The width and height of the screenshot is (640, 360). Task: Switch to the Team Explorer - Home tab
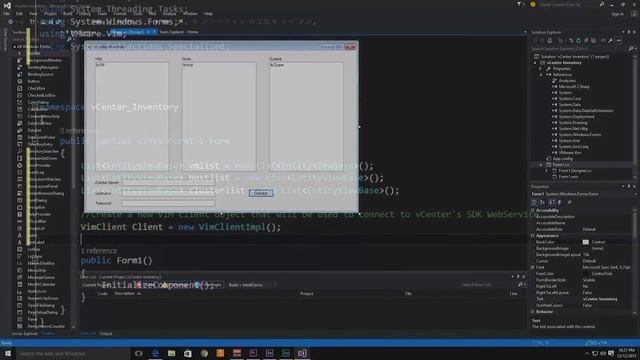click(178, 32)
